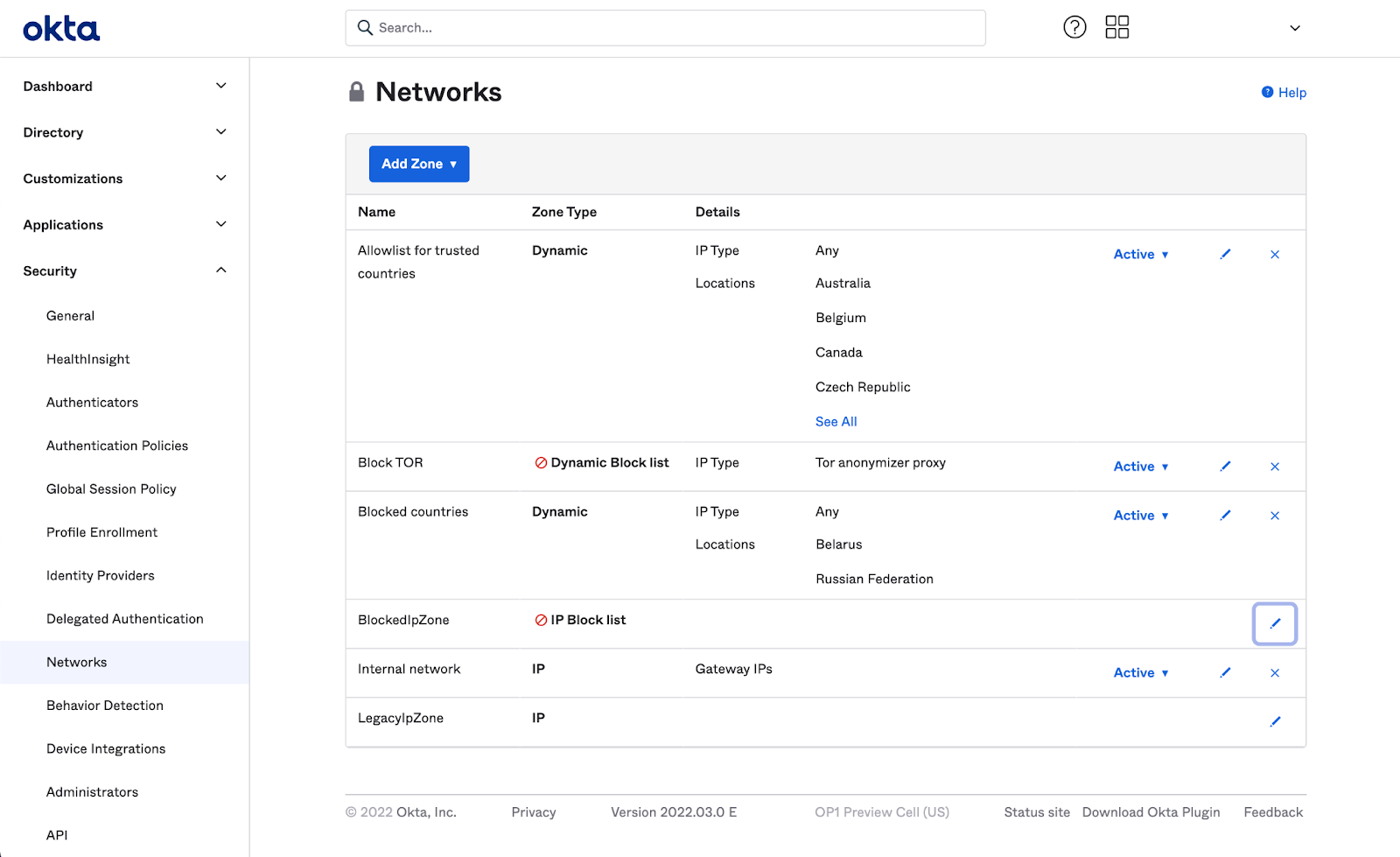1400x857 pixels.
Task: Click Download Okta Plugin link
Action: (1151, 812)
